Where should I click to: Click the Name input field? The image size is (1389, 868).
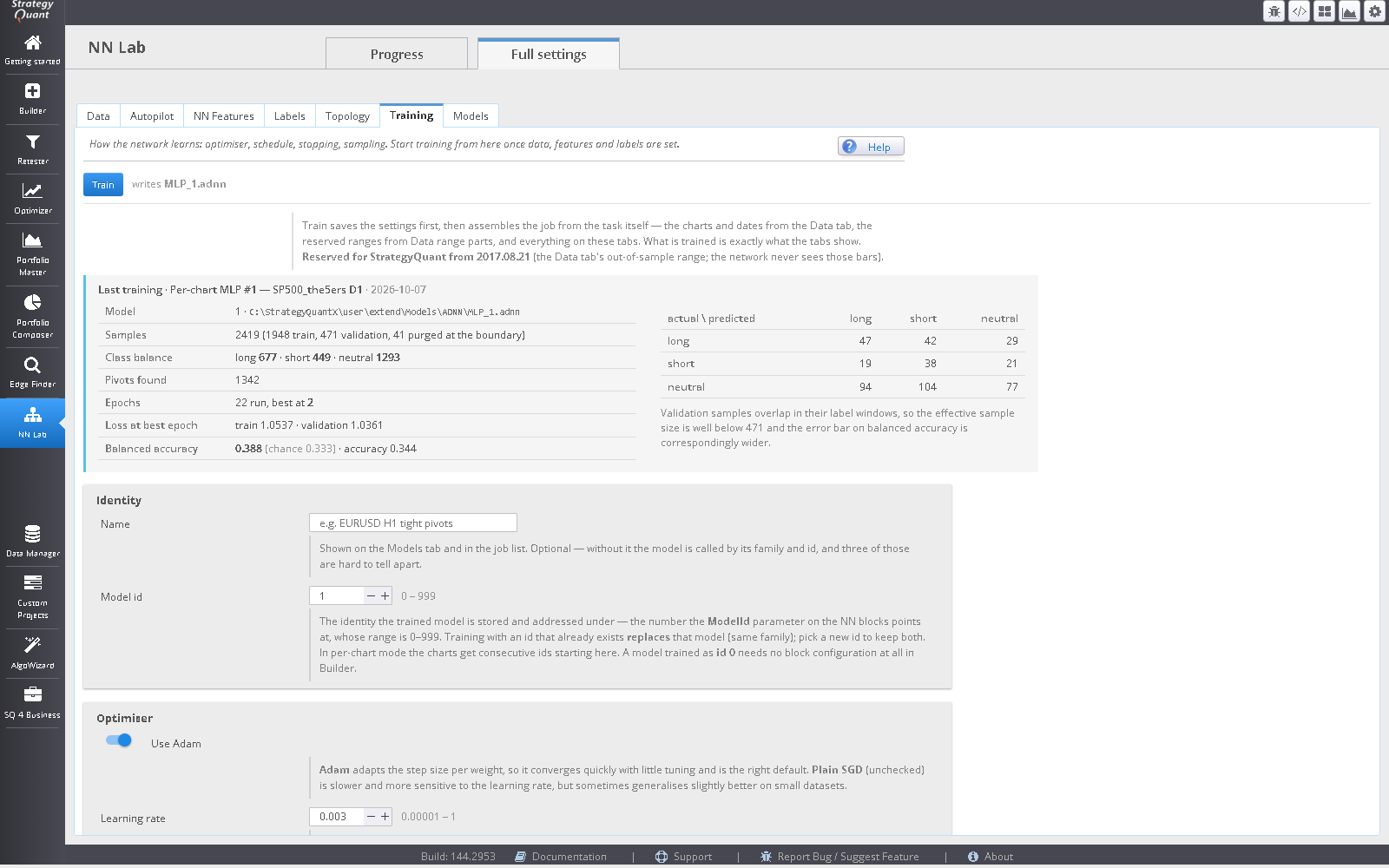point(413,523)
